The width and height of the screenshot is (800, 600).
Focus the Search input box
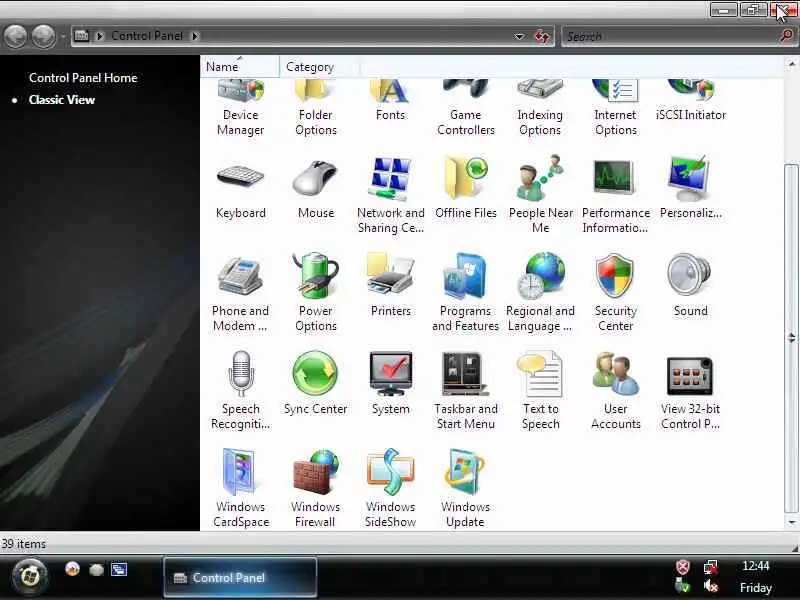[669, 36]
